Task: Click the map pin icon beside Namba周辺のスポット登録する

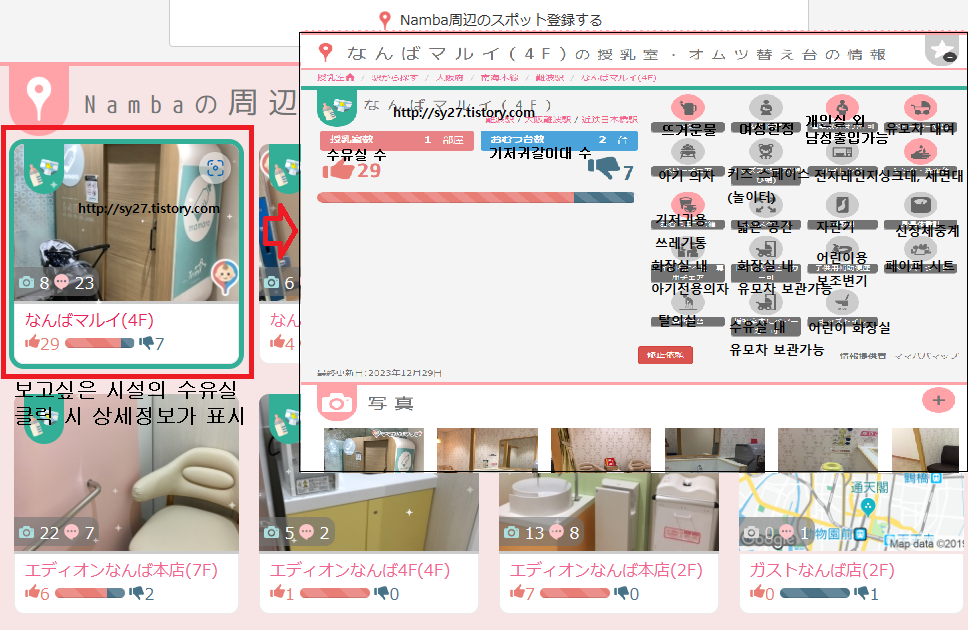Action: click(385, 20)
